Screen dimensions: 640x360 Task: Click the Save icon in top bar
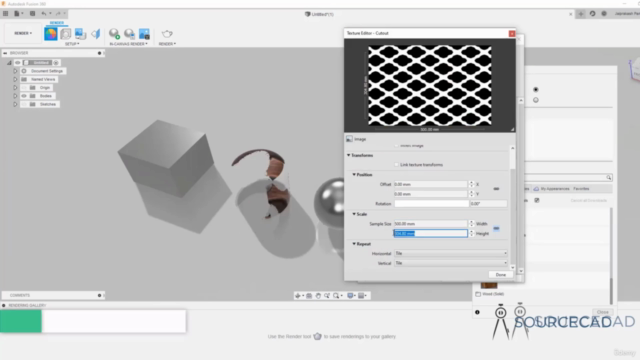pyautogui.click(x=32, y=13)
